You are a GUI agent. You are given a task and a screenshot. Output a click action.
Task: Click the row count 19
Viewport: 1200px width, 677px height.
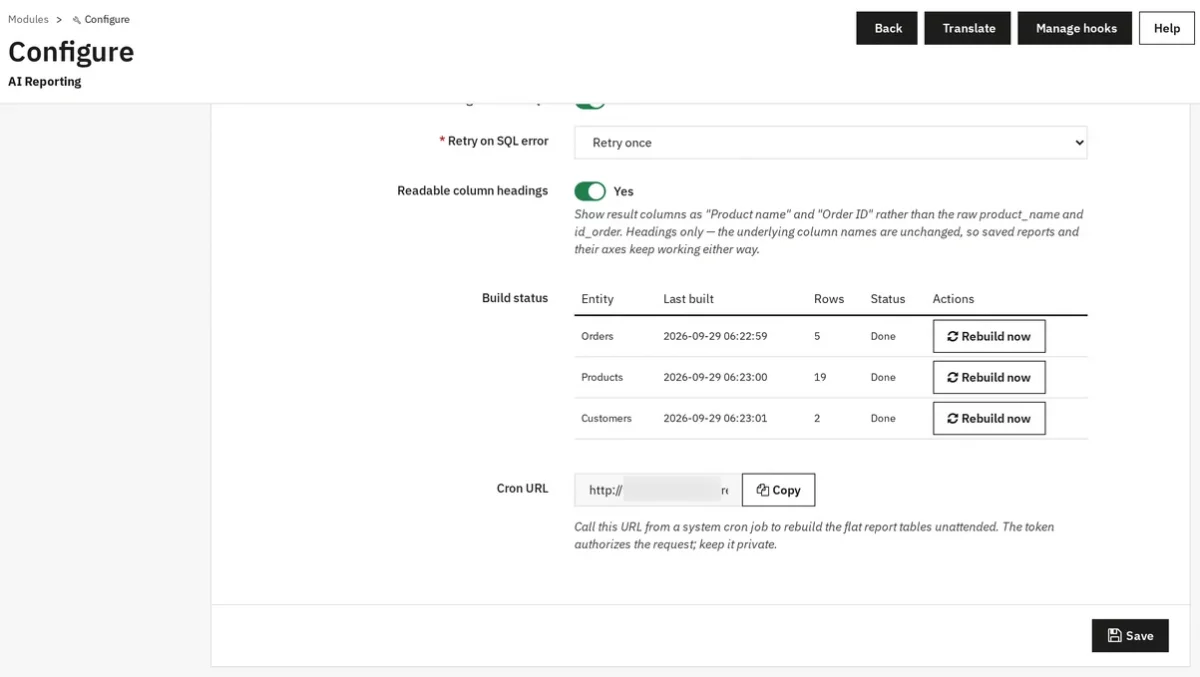819,377
